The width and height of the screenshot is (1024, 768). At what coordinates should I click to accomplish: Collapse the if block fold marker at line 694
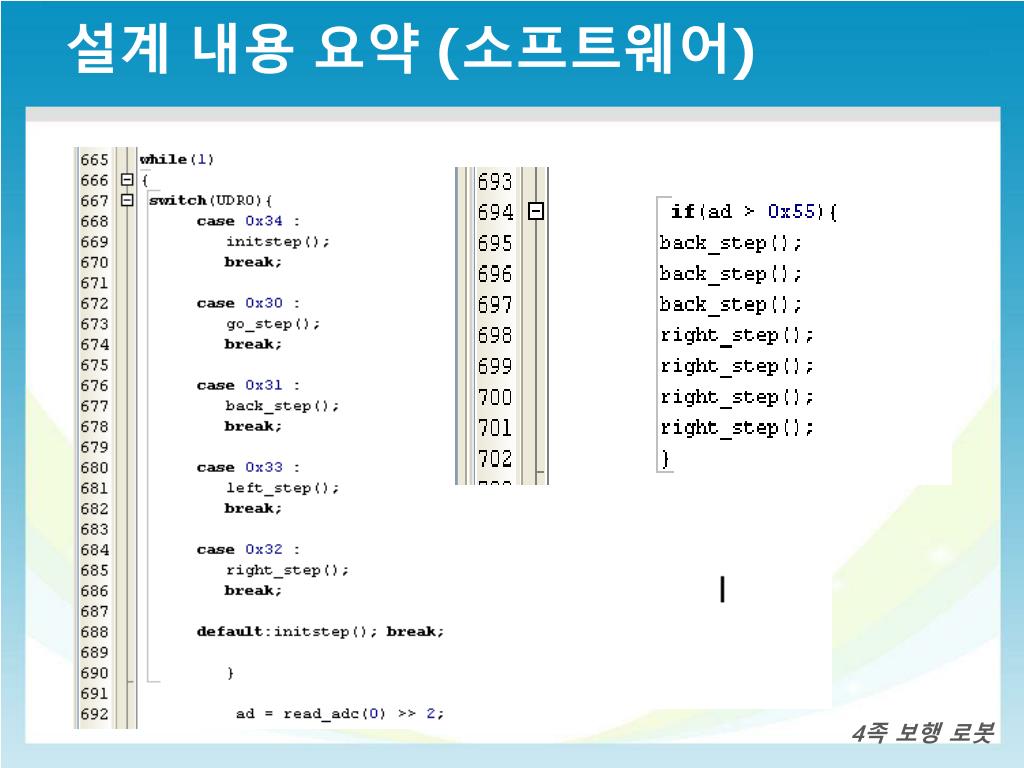coord(536,211)
